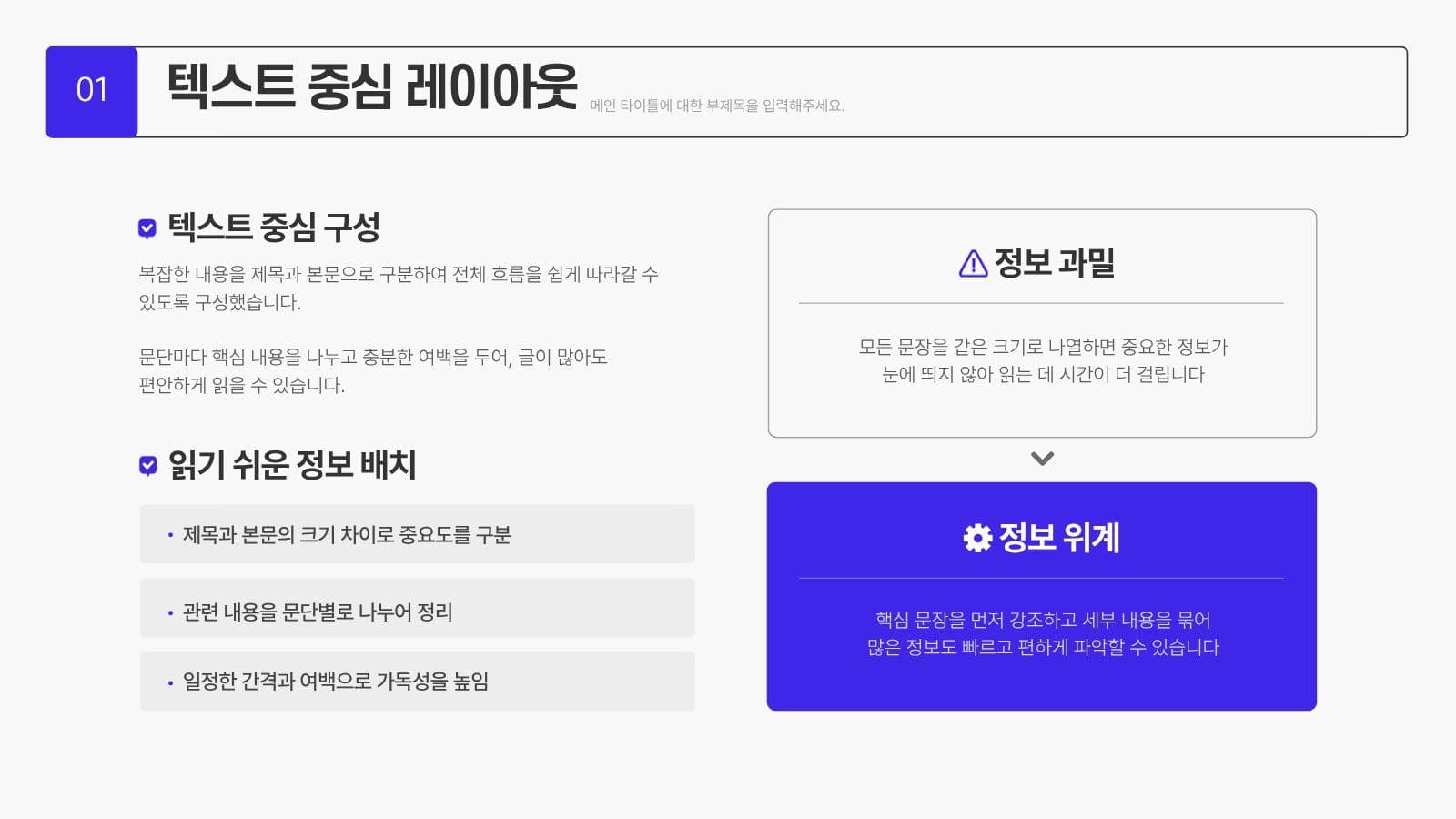Click the check icon beside 읽기 쉬운 정보 배치
This screenshot has height=819, width=1456.
click(x=147, y=466)
